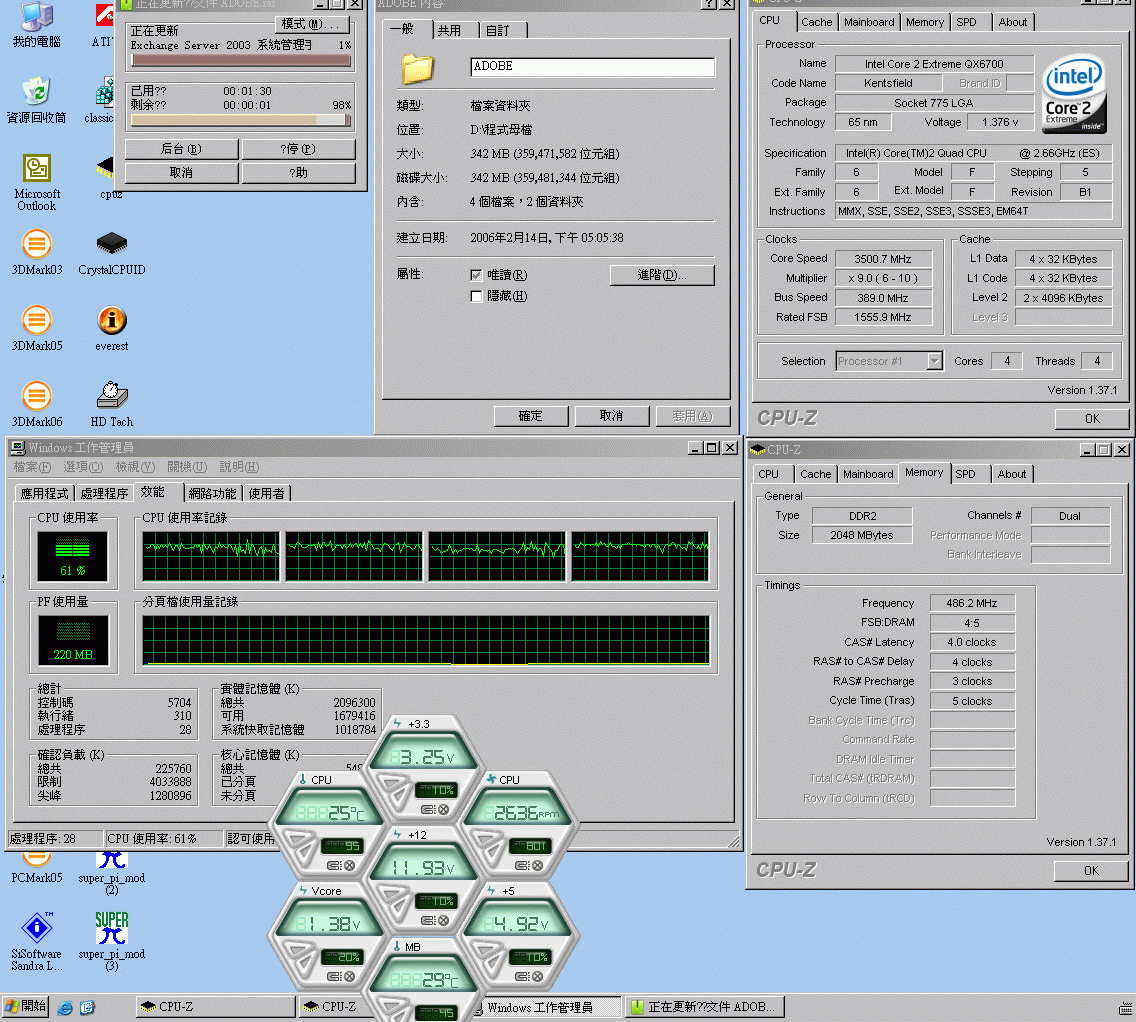Viewport: 1136px width, 1022px height.
Task: Click the ADOBE folder name field
Action: [x=592, y=67]
